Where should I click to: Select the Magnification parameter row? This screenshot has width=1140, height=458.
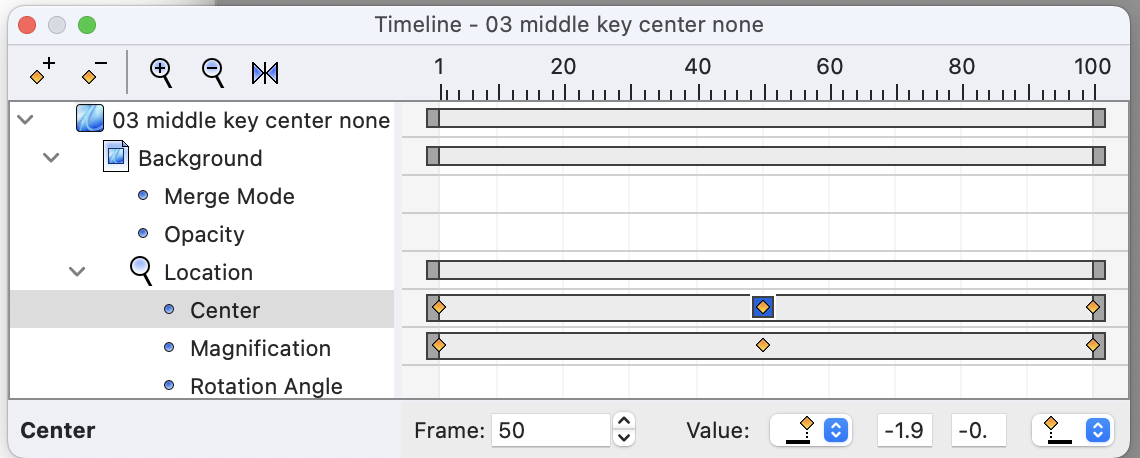pos(202,348)
